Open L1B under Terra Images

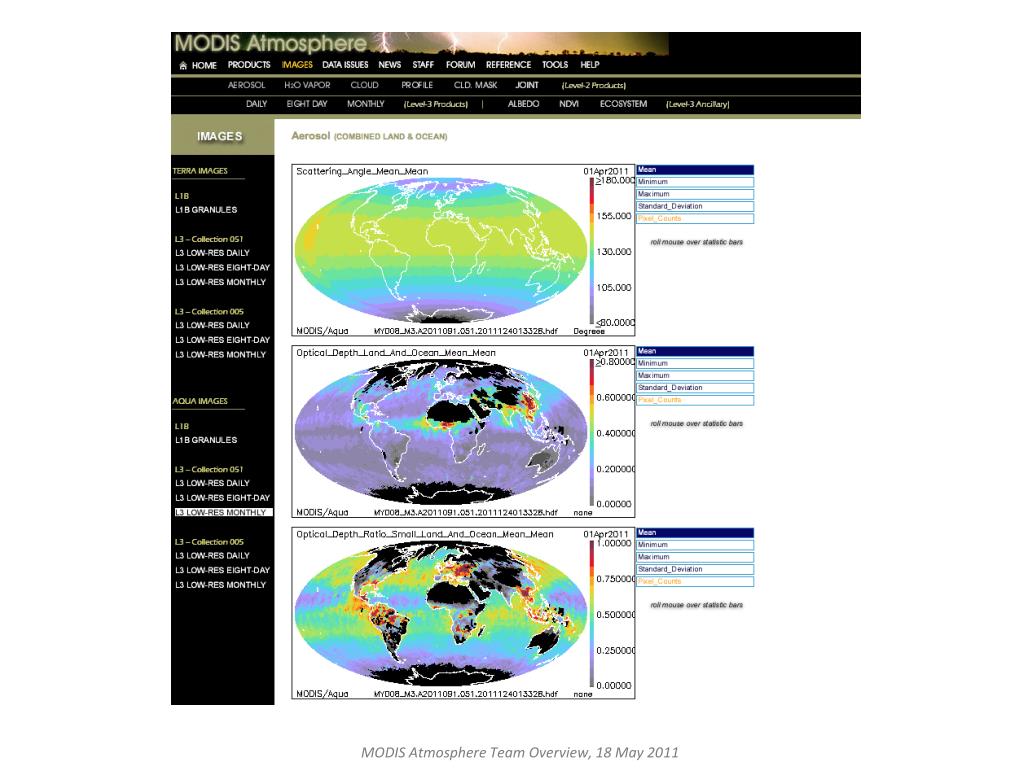click(x=182, y=196)
